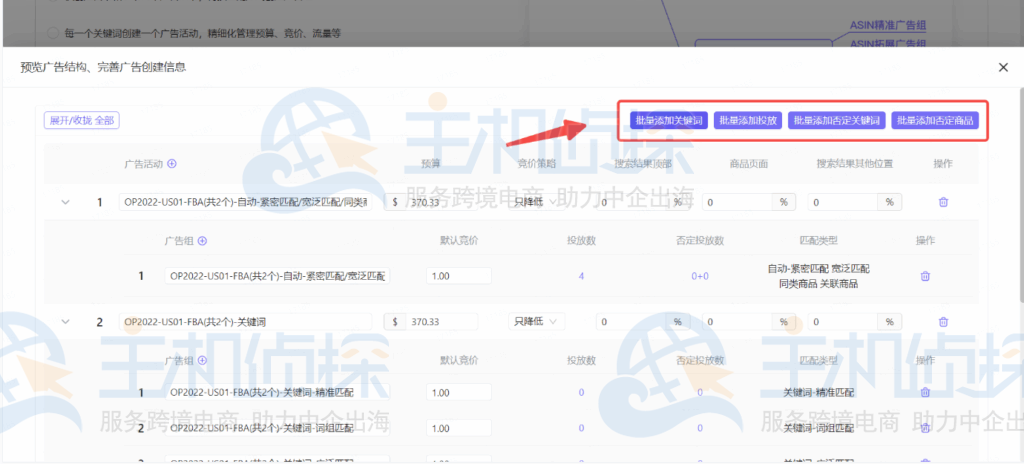The width and height of the screenshot is (1024, 464).
Task: Delete the 关键词-精准匹配 ad group trash icon
Action: pos(925,393)
